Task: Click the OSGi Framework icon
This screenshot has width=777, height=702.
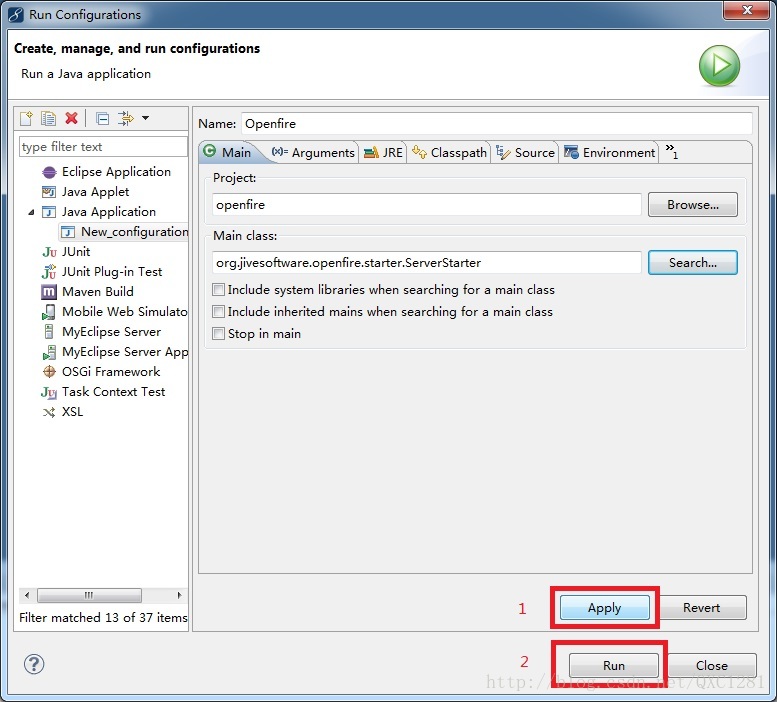Action: [49, 372]
